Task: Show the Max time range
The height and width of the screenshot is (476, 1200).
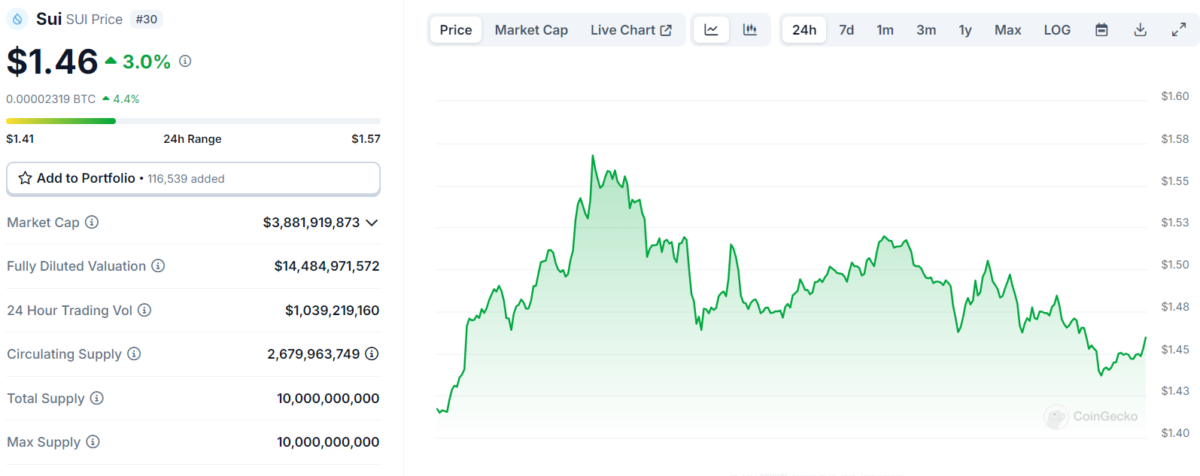Action: pyautogui.click(x=1007, y=30)
